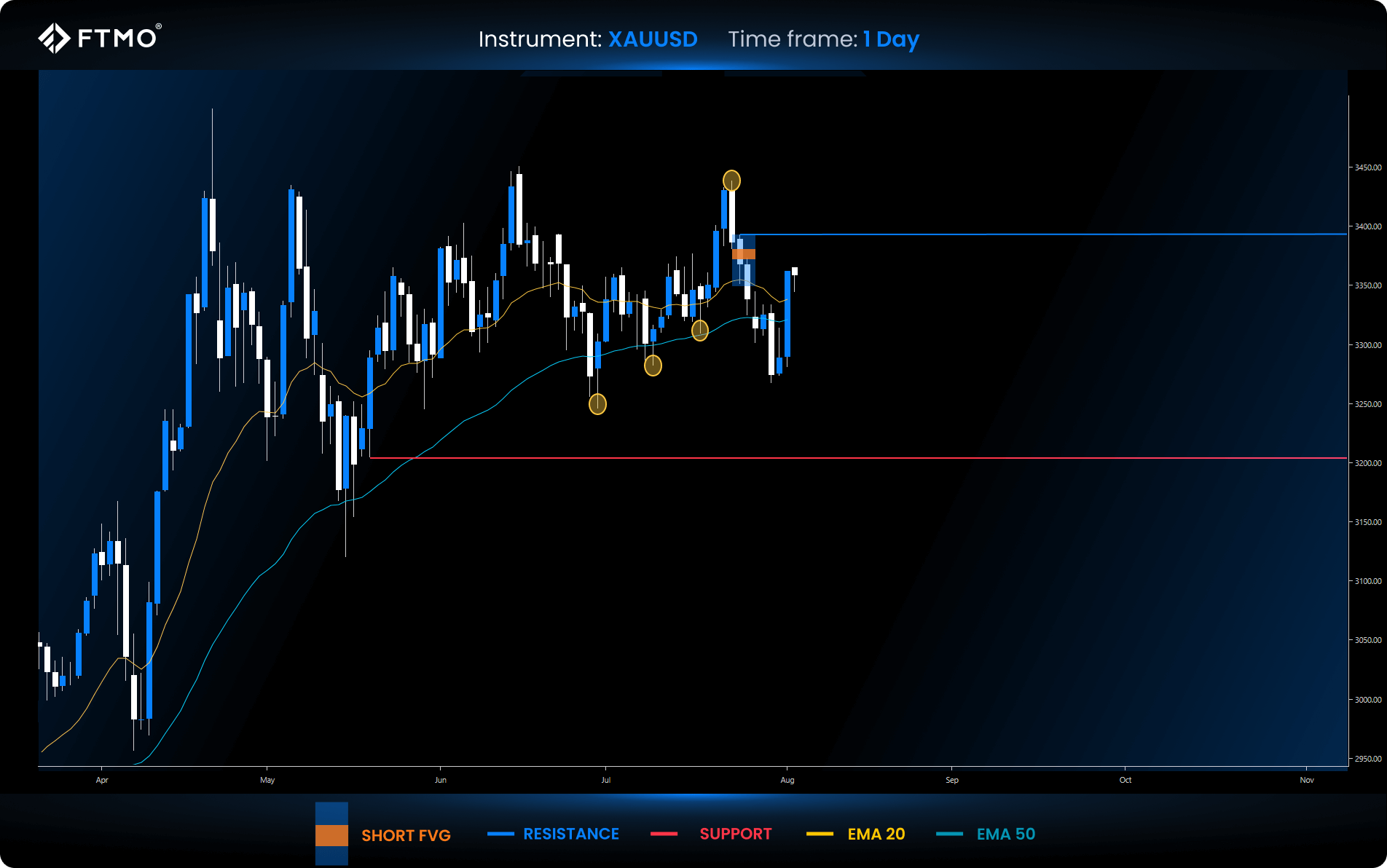
Task: Click the yellow circle marker sitting on the EMA 50 line
Action: click(699, 331)
